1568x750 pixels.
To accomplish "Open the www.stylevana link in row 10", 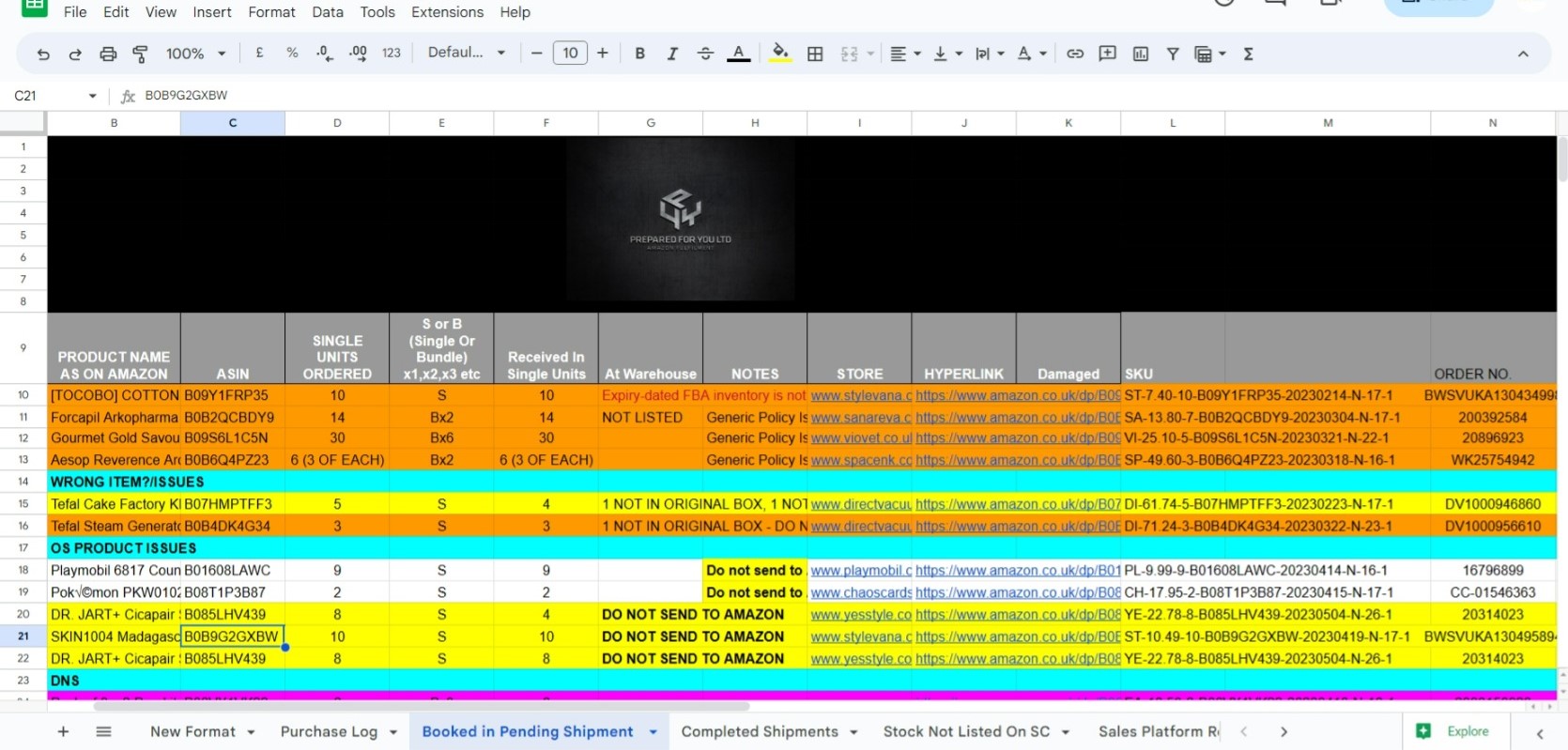I will click(x=861, y=396).
